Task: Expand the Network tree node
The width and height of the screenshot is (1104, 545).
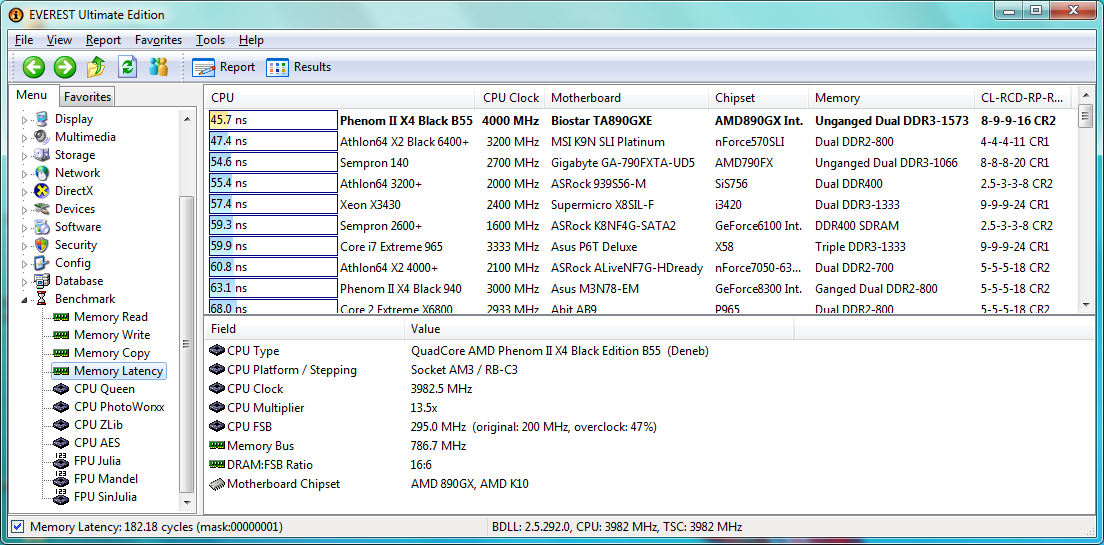Action: (x=25, y=173)
